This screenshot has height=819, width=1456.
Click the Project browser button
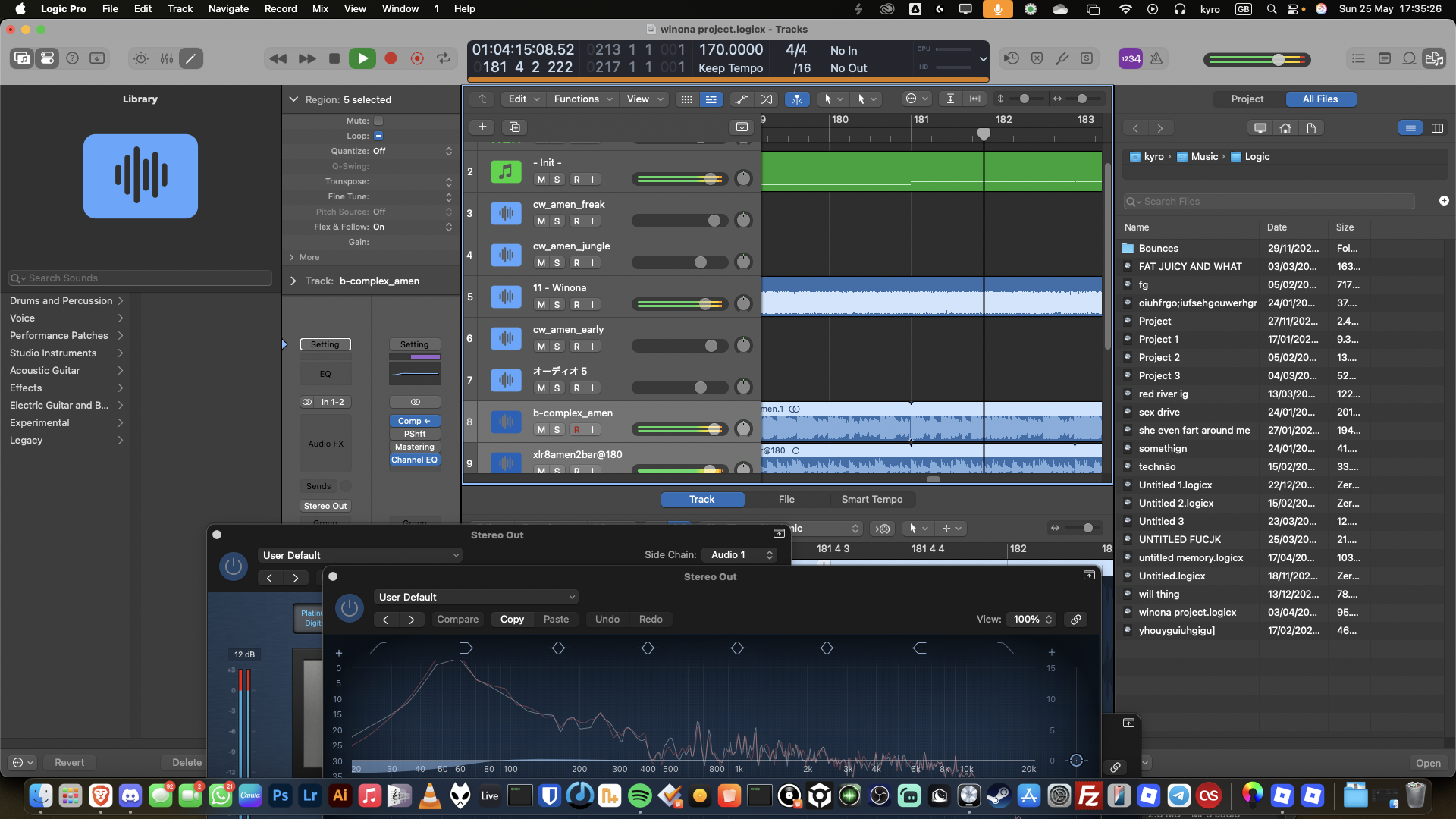tap(1247, 99)
